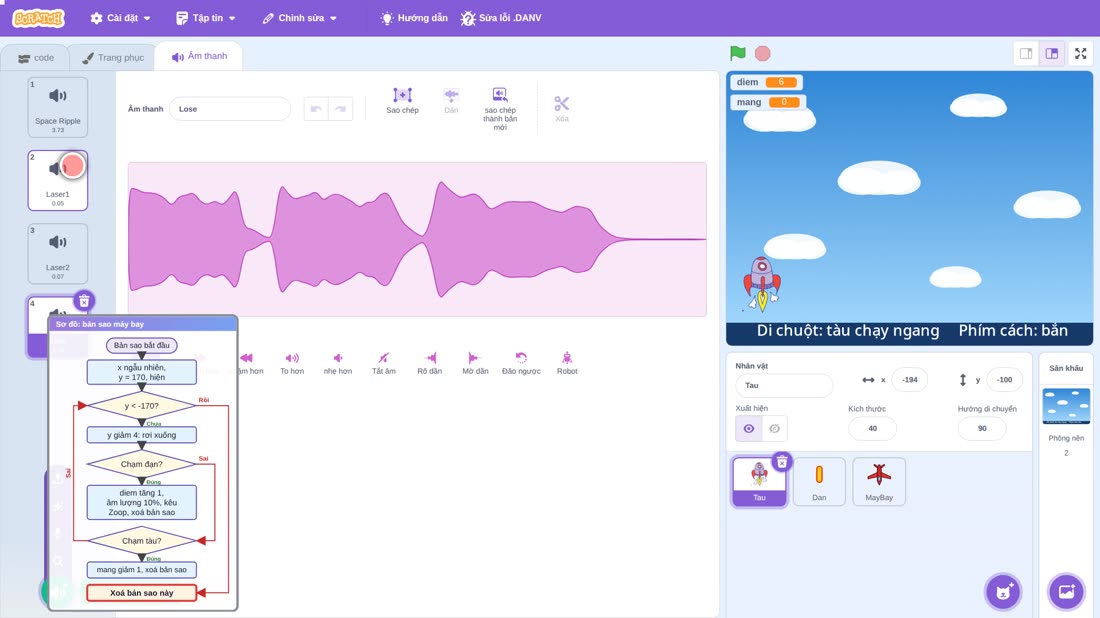Switch to small stage layout
The width and height of the screenshot is (1100, 618).
click(x=1026, y=53)
